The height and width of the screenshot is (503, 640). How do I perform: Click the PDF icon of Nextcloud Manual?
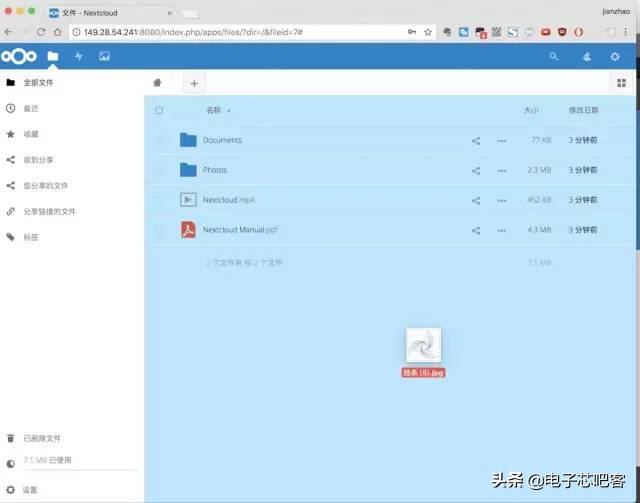coord(188,229)
